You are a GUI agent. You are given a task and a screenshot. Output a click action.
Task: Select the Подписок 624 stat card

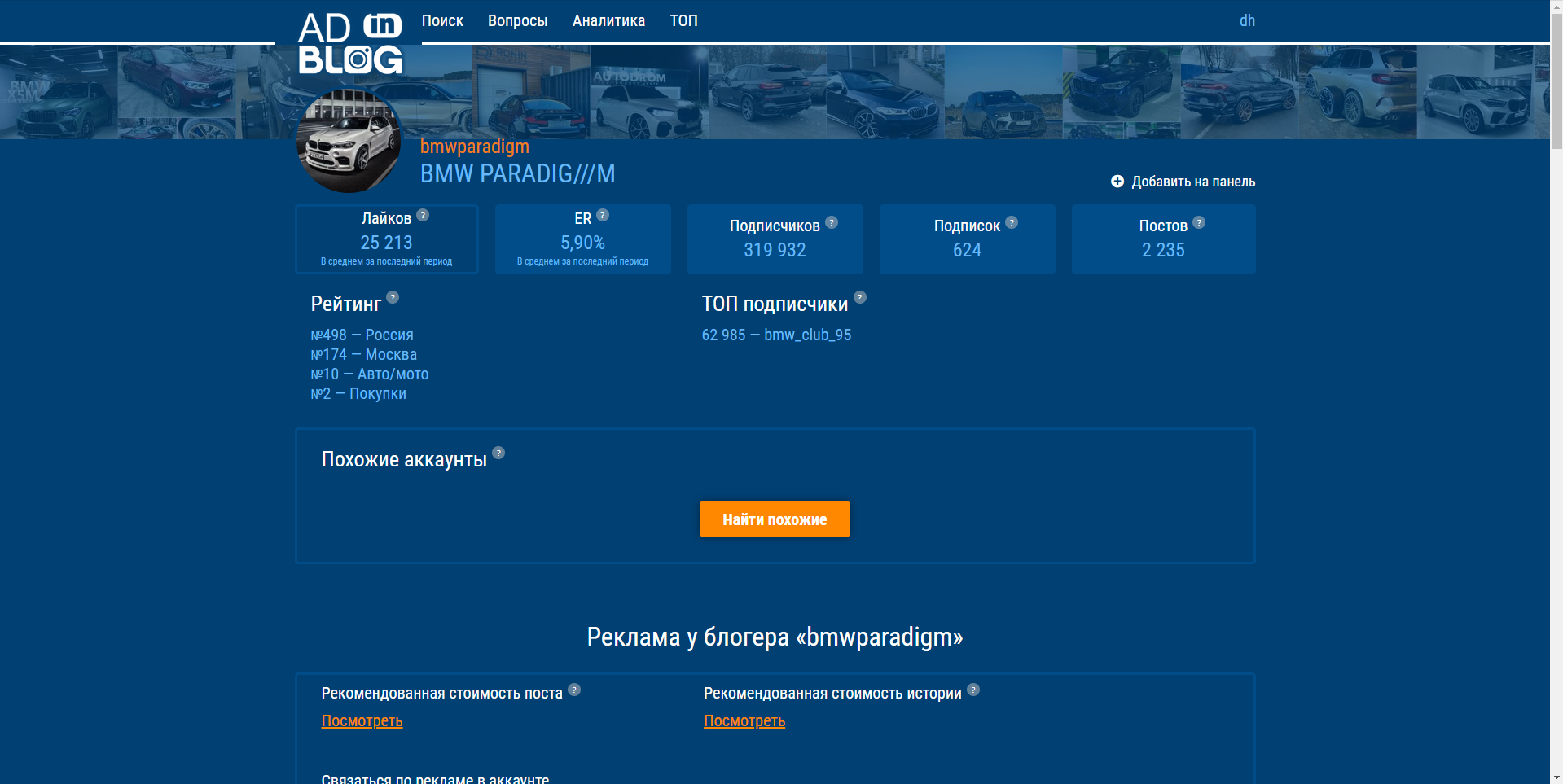tap(967, 239)
